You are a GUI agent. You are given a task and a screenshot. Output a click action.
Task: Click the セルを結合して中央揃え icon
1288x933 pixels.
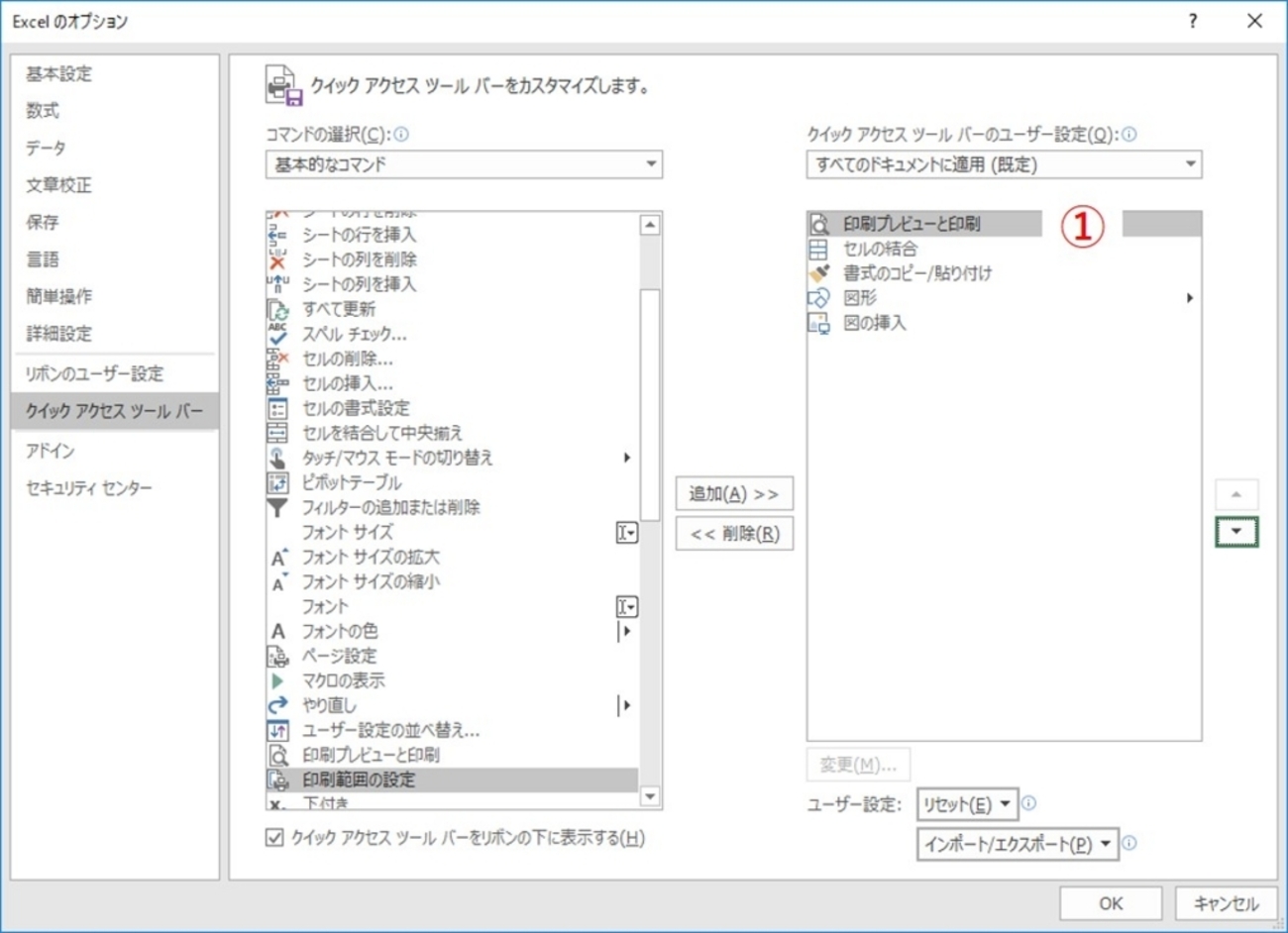(277, 433)
